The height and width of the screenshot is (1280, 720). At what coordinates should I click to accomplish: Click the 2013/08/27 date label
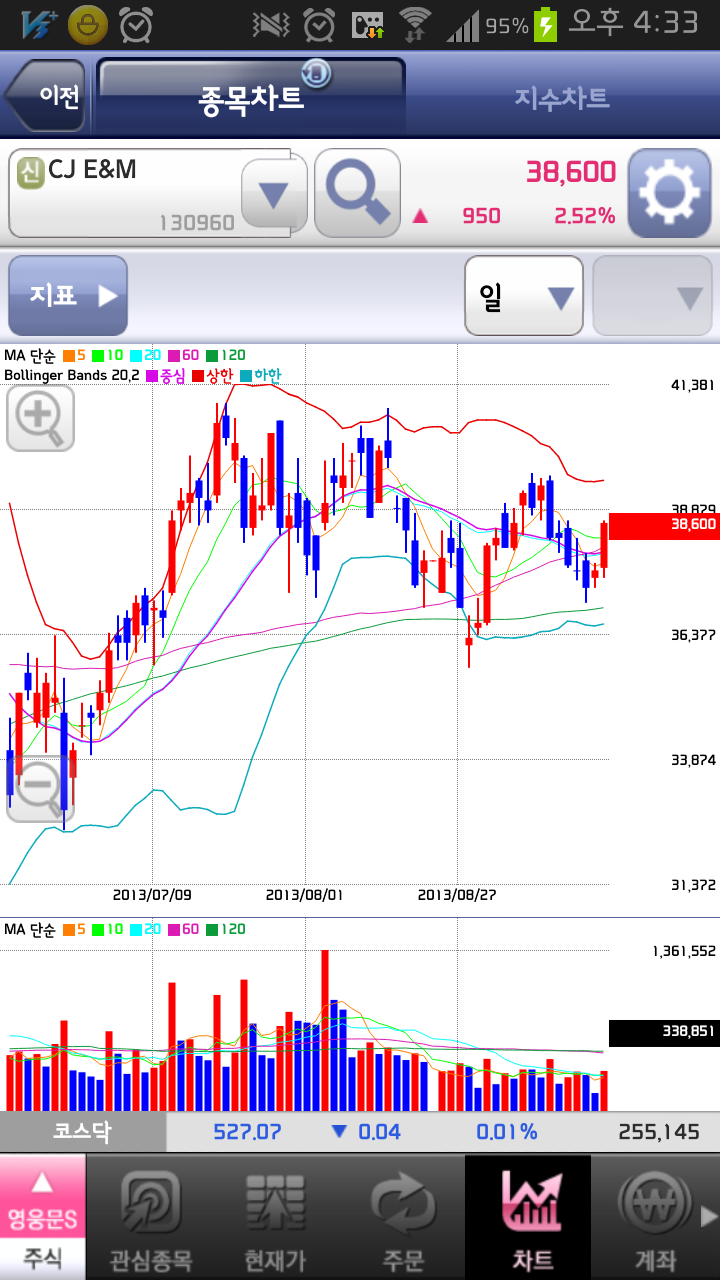pyautogui.click(x=456, y=894)
